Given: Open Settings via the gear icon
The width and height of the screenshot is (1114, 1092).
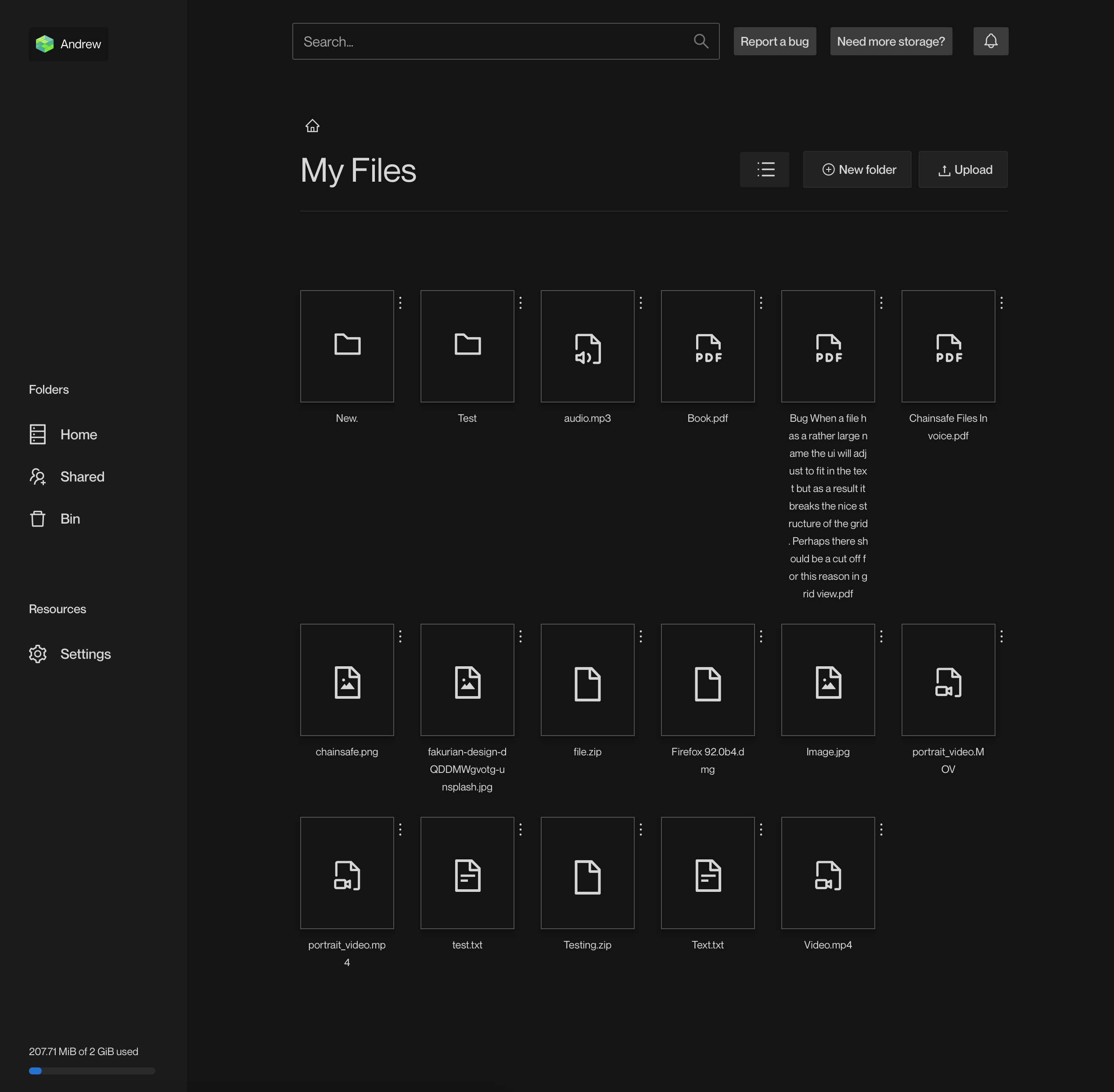Looking at the screenshot, I should coord(37,654).
